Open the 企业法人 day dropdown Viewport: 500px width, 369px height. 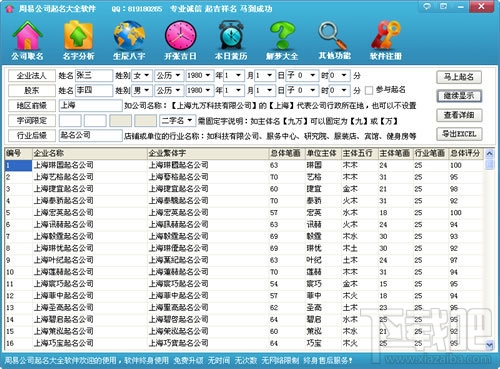tap(264, 76)
